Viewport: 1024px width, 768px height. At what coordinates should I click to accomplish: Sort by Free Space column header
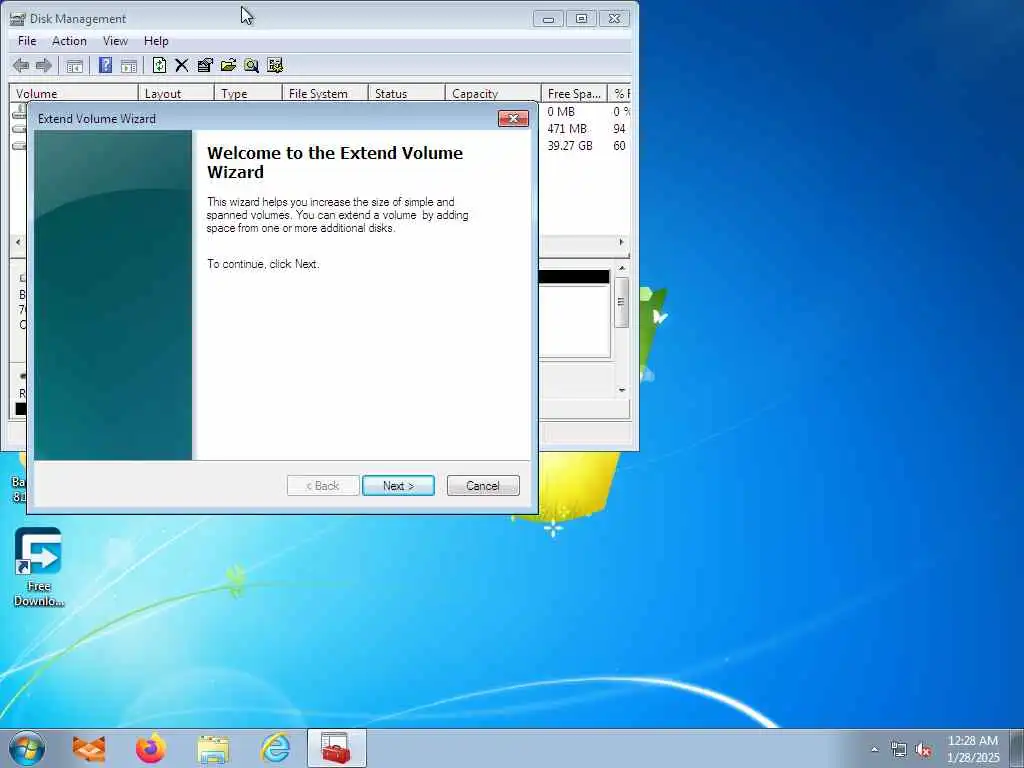574,93
